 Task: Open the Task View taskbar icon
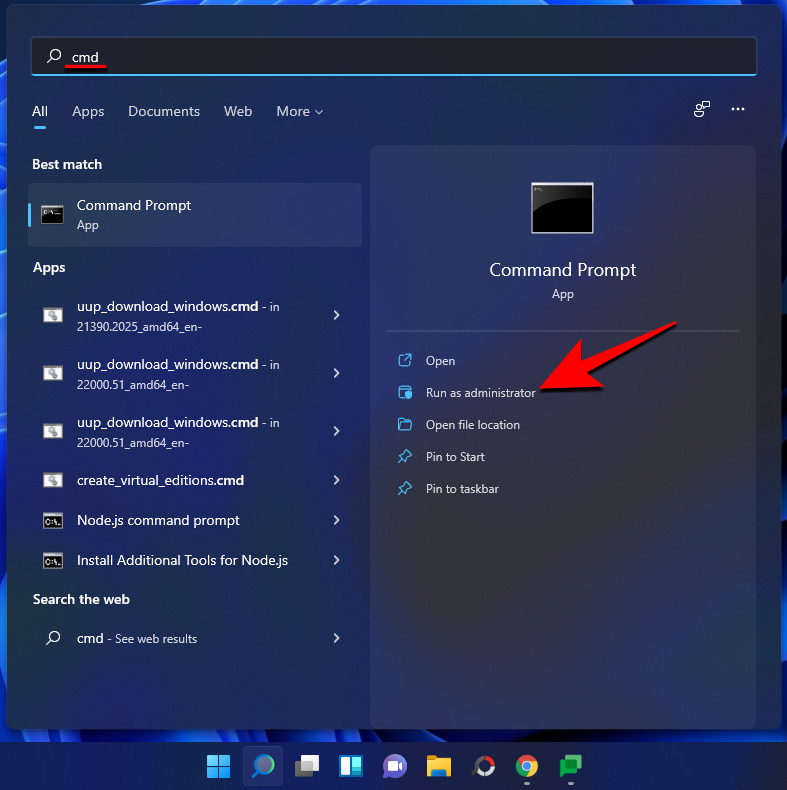[x=306, y=766]
